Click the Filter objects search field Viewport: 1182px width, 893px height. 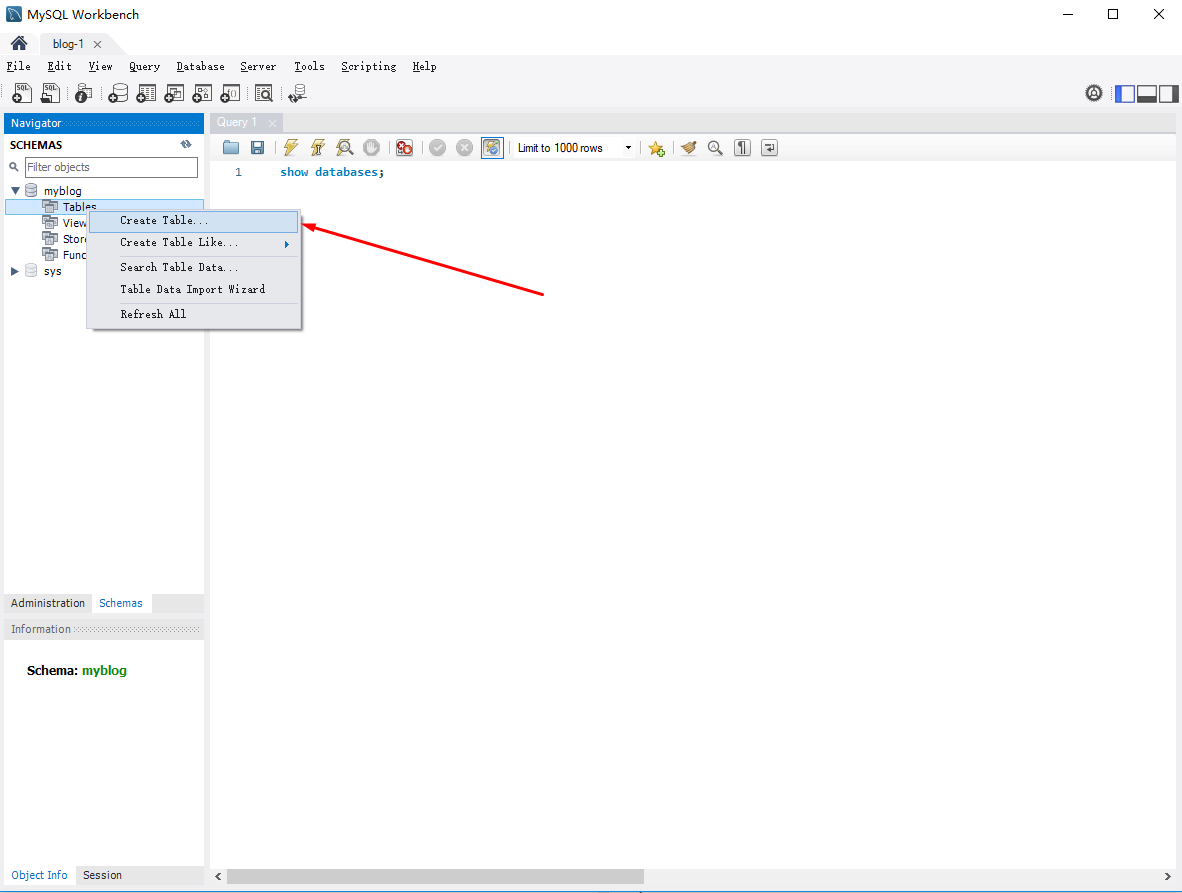click(112, 167)
